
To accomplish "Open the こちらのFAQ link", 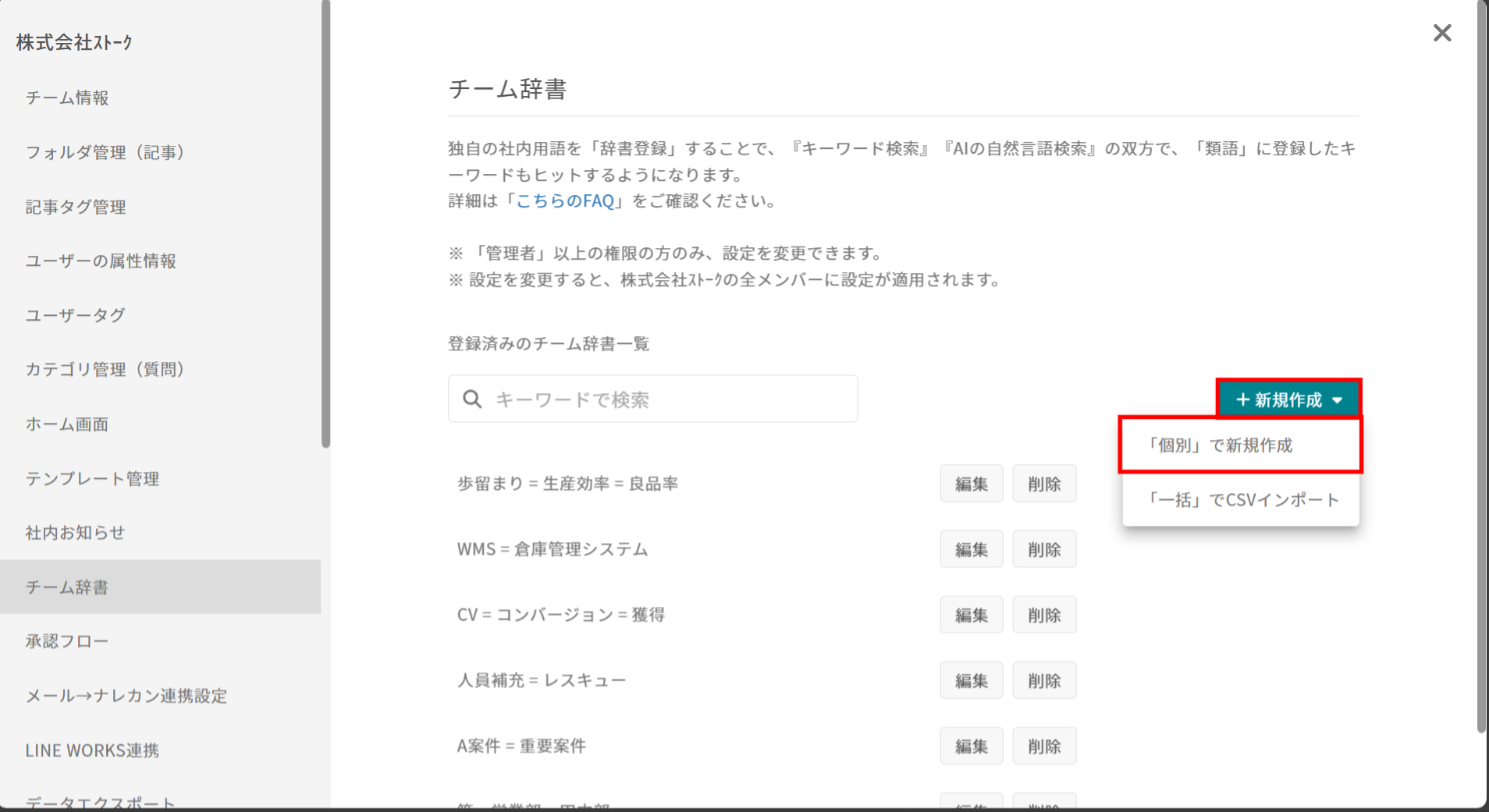I will pos(565,201).
